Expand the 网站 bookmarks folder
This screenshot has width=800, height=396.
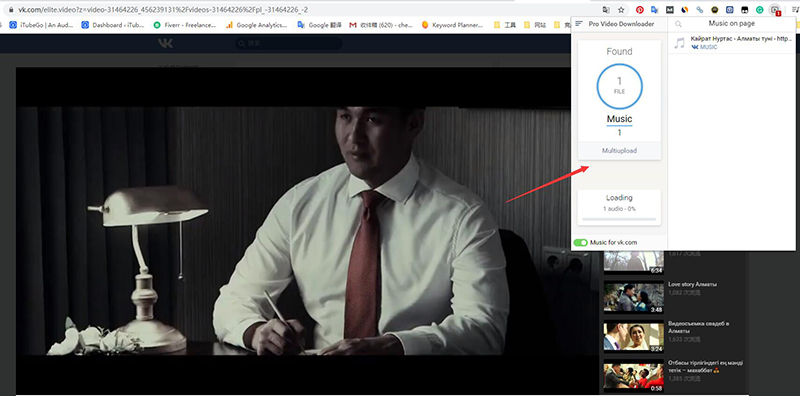(536, 24)
